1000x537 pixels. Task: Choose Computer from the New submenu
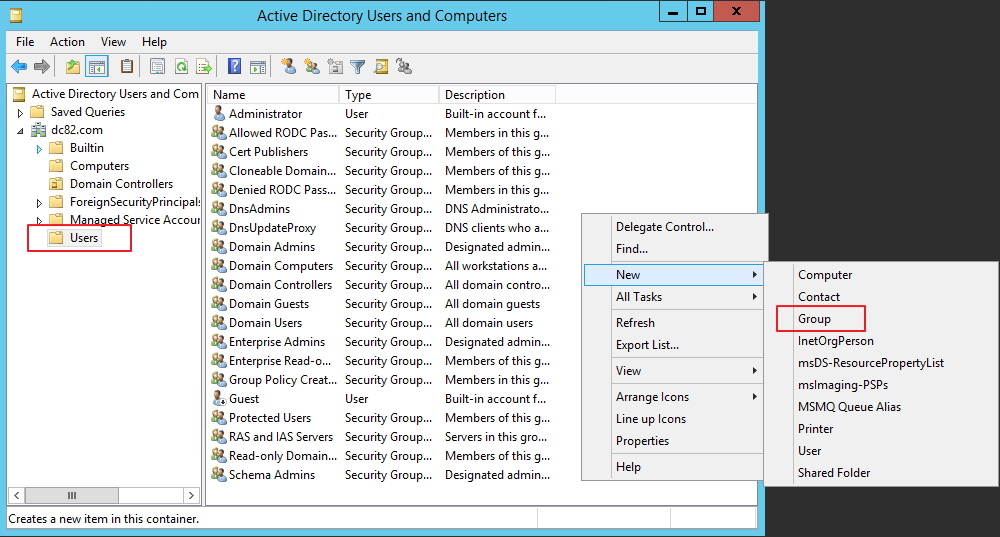(x=825, y=275)
